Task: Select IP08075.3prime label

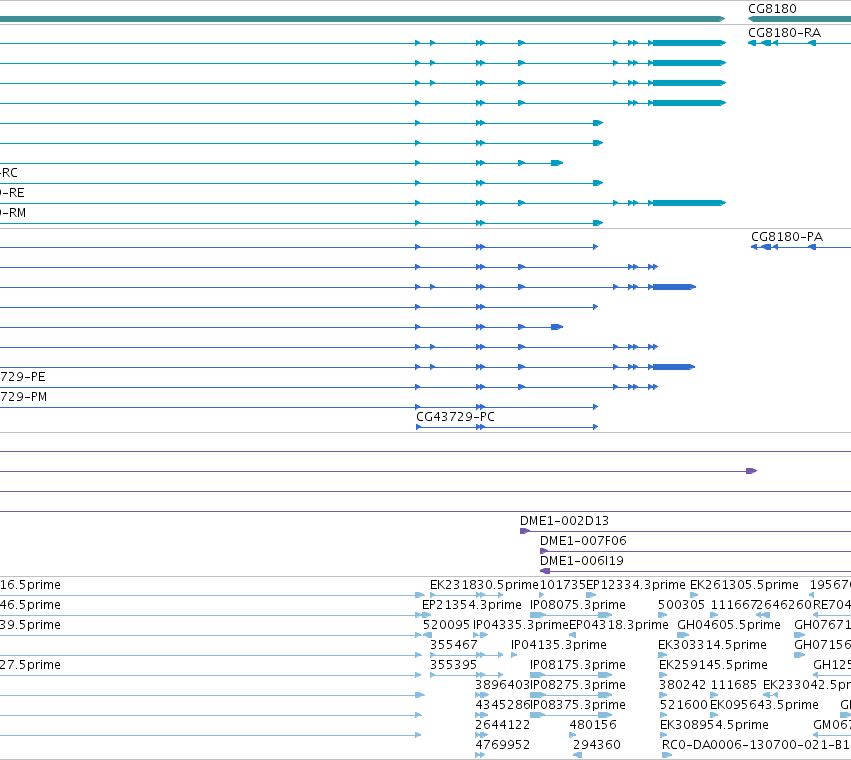Action: pyautogui.click(x=577, y=605)
